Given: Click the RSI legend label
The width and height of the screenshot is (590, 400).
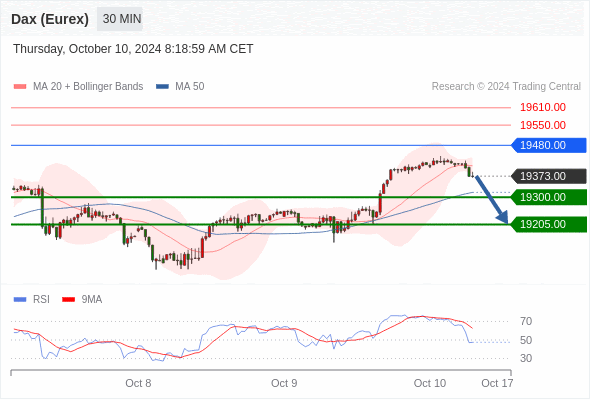Looking at the screenshot, I should tap(41, 300).
